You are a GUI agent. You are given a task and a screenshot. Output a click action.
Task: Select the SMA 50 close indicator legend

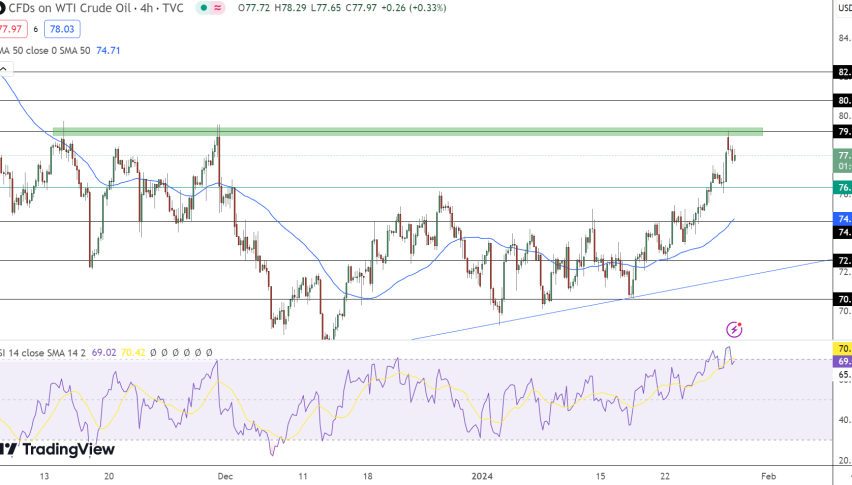point(45,51)
